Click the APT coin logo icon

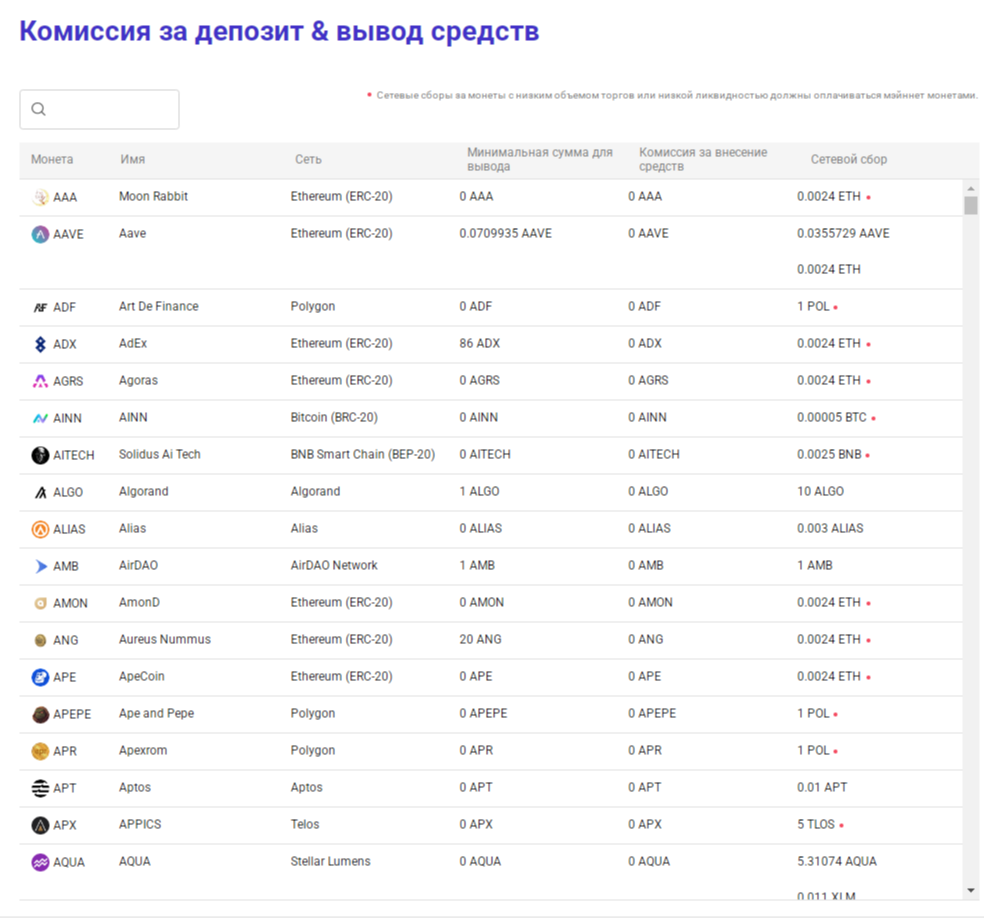[40, 788]
